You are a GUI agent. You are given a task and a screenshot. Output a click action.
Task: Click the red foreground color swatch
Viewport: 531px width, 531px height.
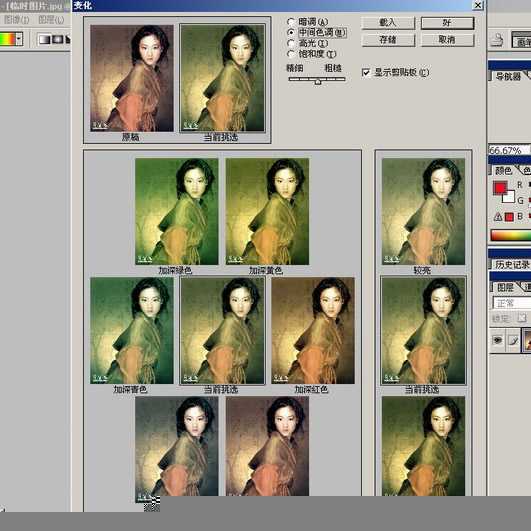[500, 188]
